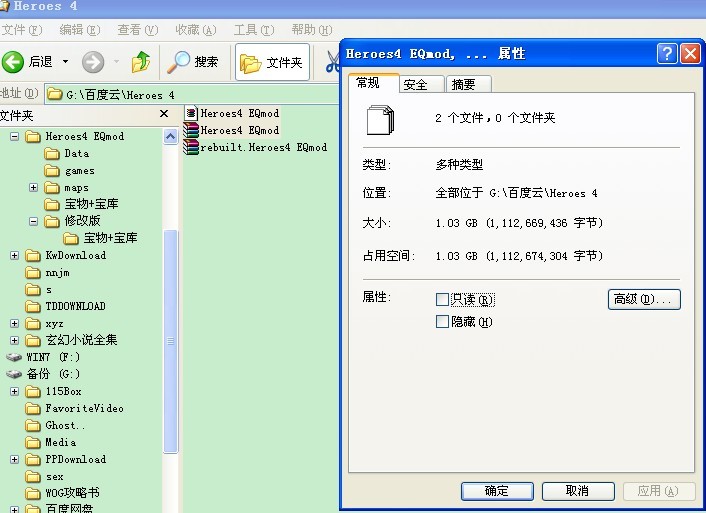Select second Heroes4 EQmod archive icon
This screenshot has height=513, width=706.
(x=191, y=130)
